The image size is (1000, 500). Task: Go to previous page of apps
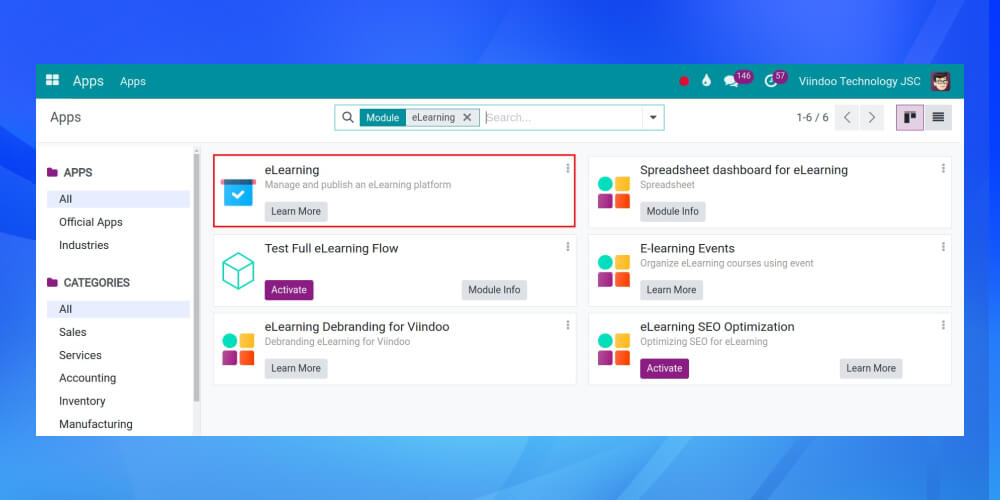(847, 117)
